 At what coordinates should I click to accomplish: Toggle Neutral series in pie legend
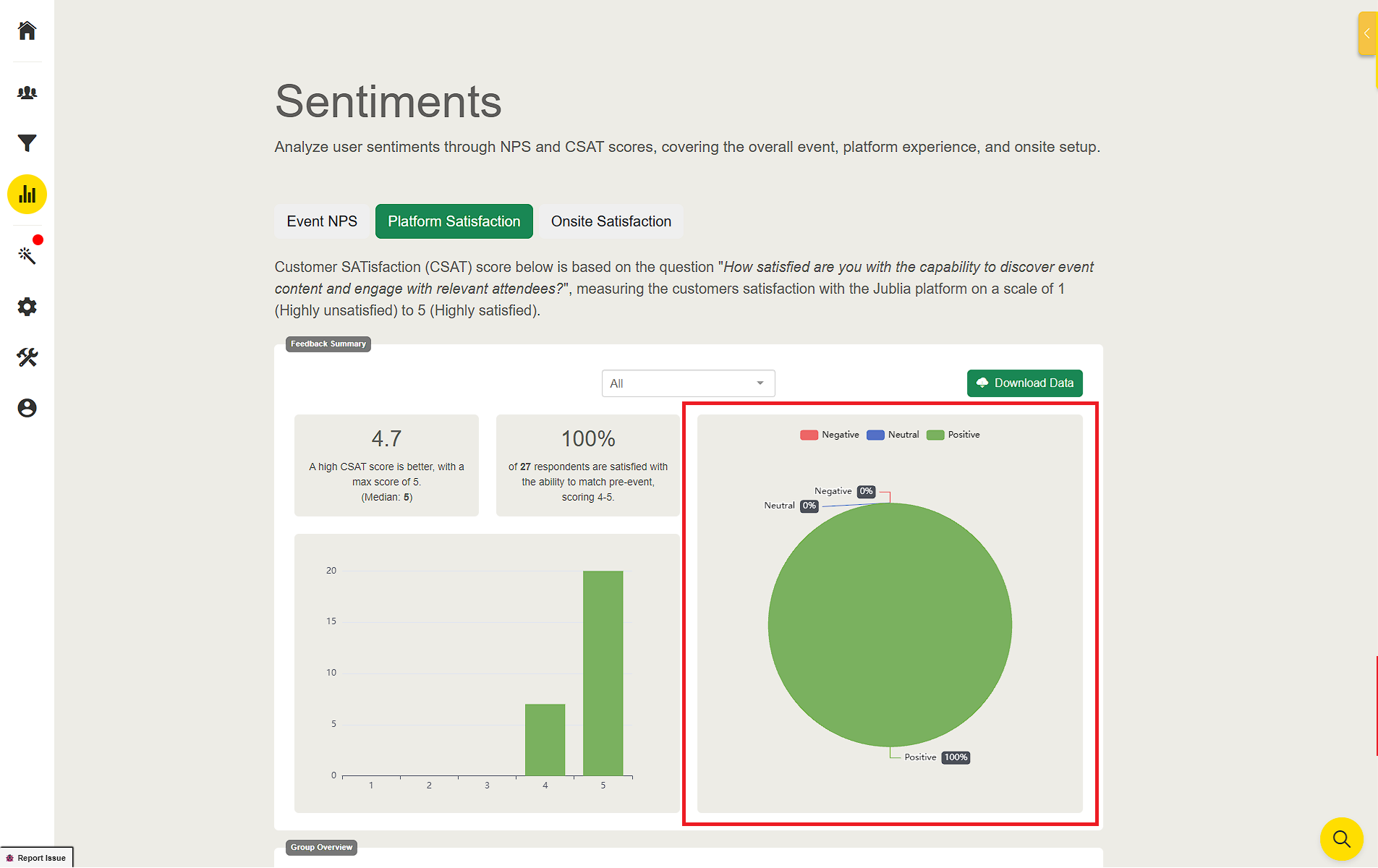coord(893,435)
